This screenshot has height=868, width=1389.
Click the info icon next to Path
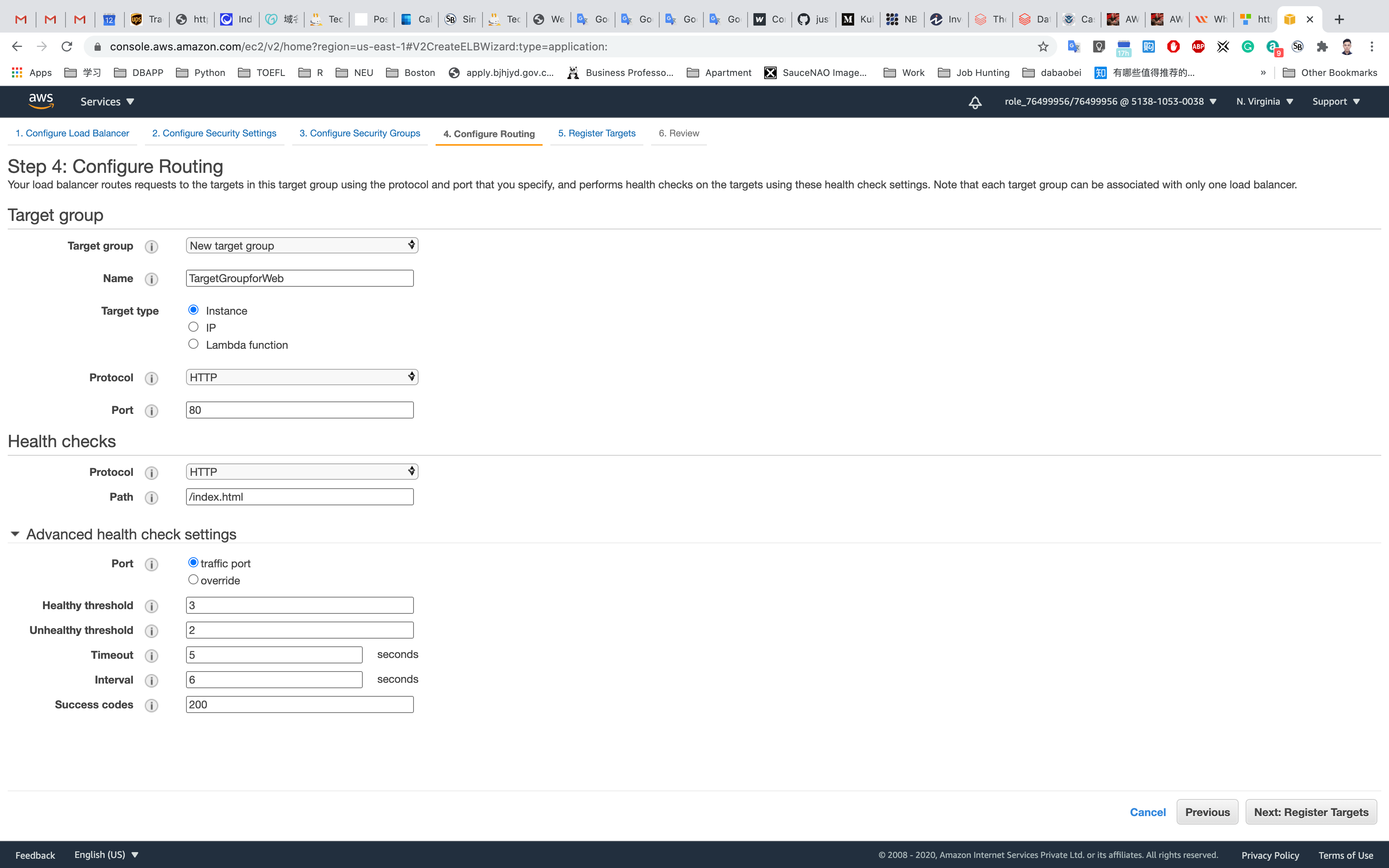(152, 498)
